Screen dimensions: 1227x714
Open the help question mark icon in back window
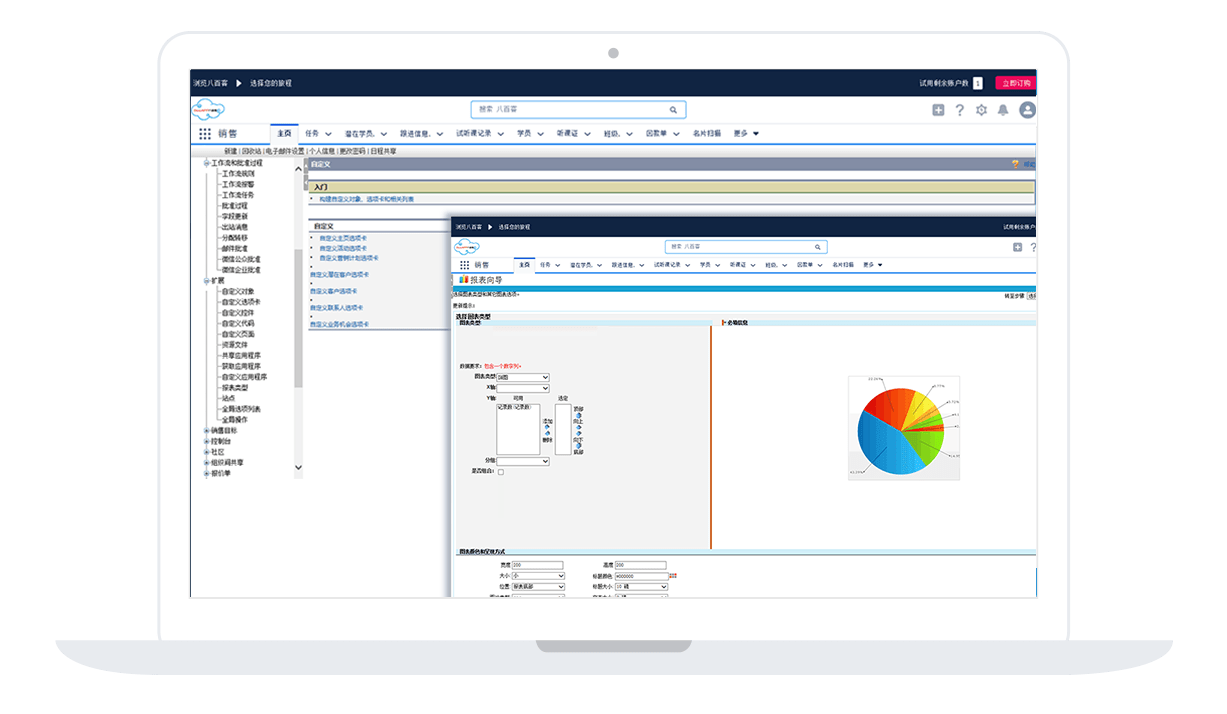pyautogui.click(x=960, y=110)
